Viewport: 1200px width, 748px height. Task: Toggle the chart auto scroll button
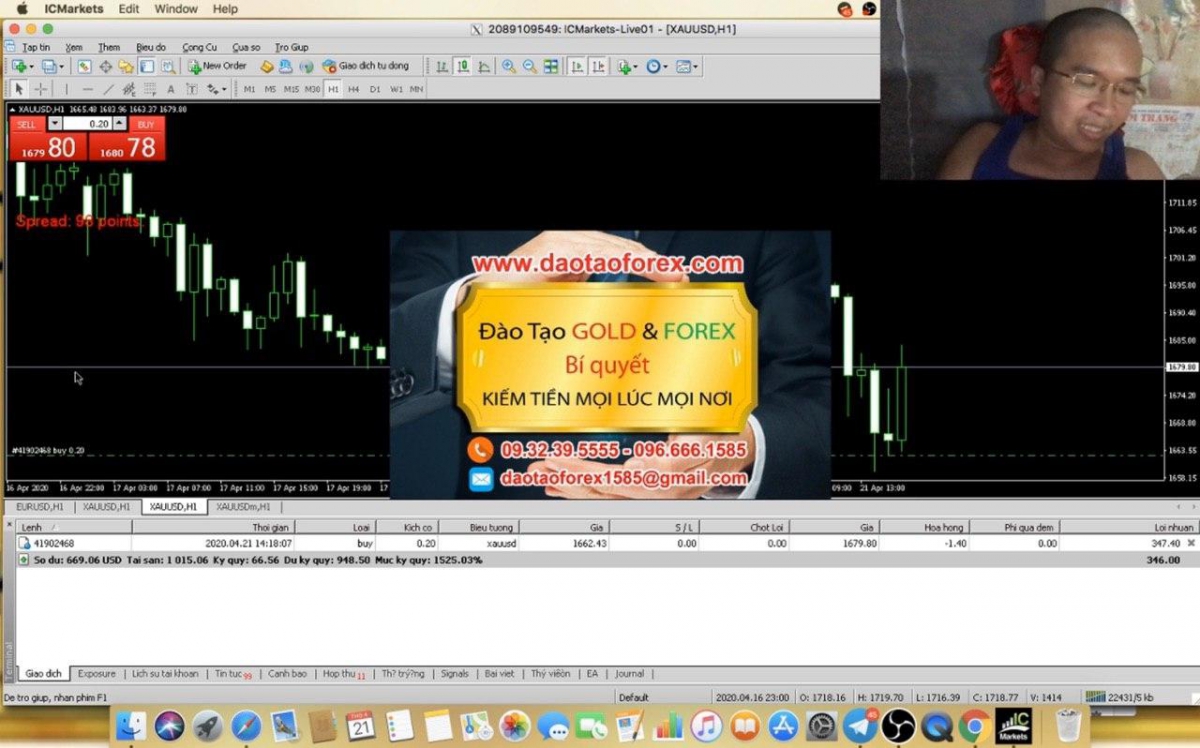(577, 67)
